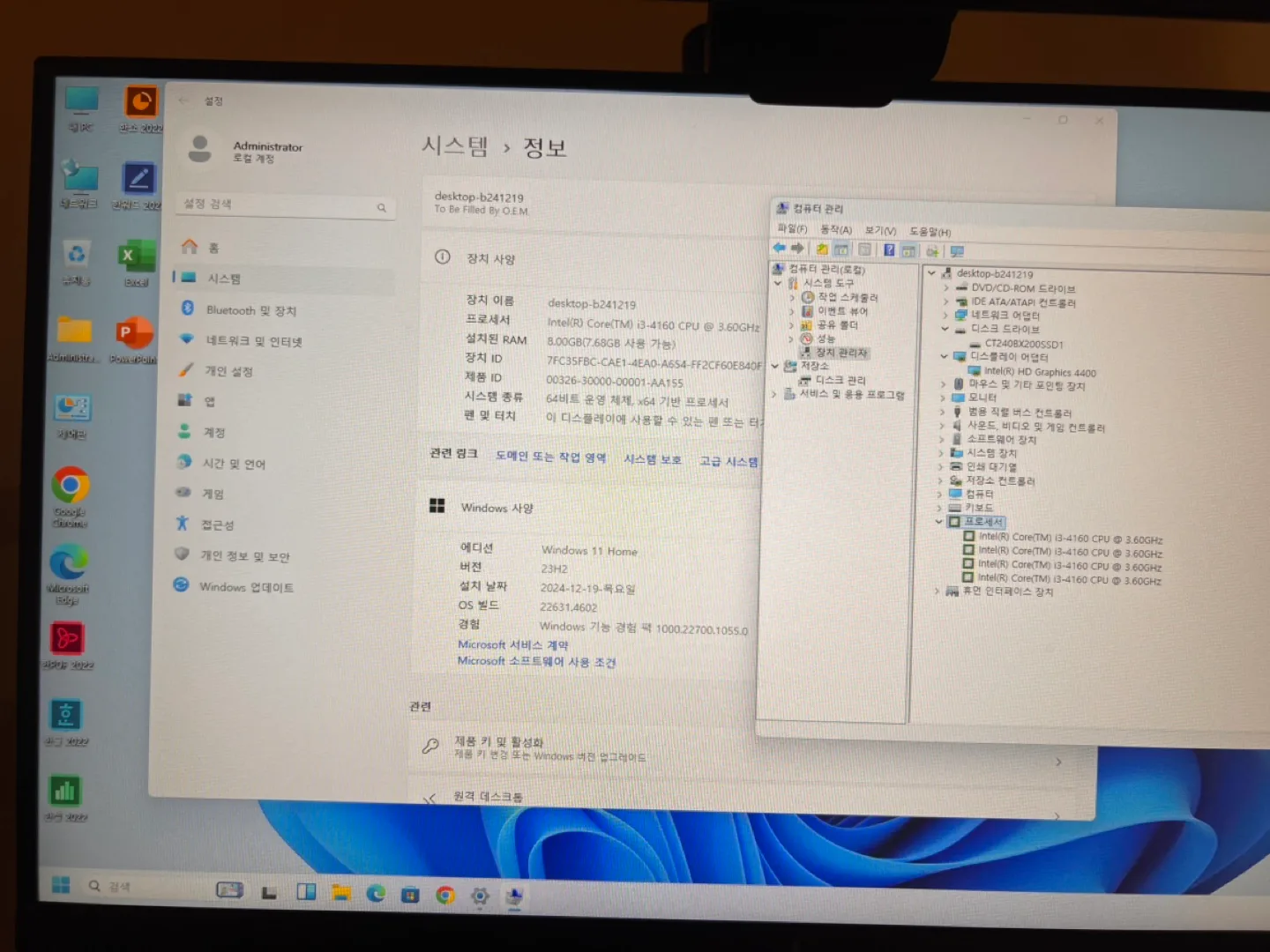The image size is (1270, 952).
Task: Open Microsoft 소프트웨어 사용 조건 link
Action: 536,661
